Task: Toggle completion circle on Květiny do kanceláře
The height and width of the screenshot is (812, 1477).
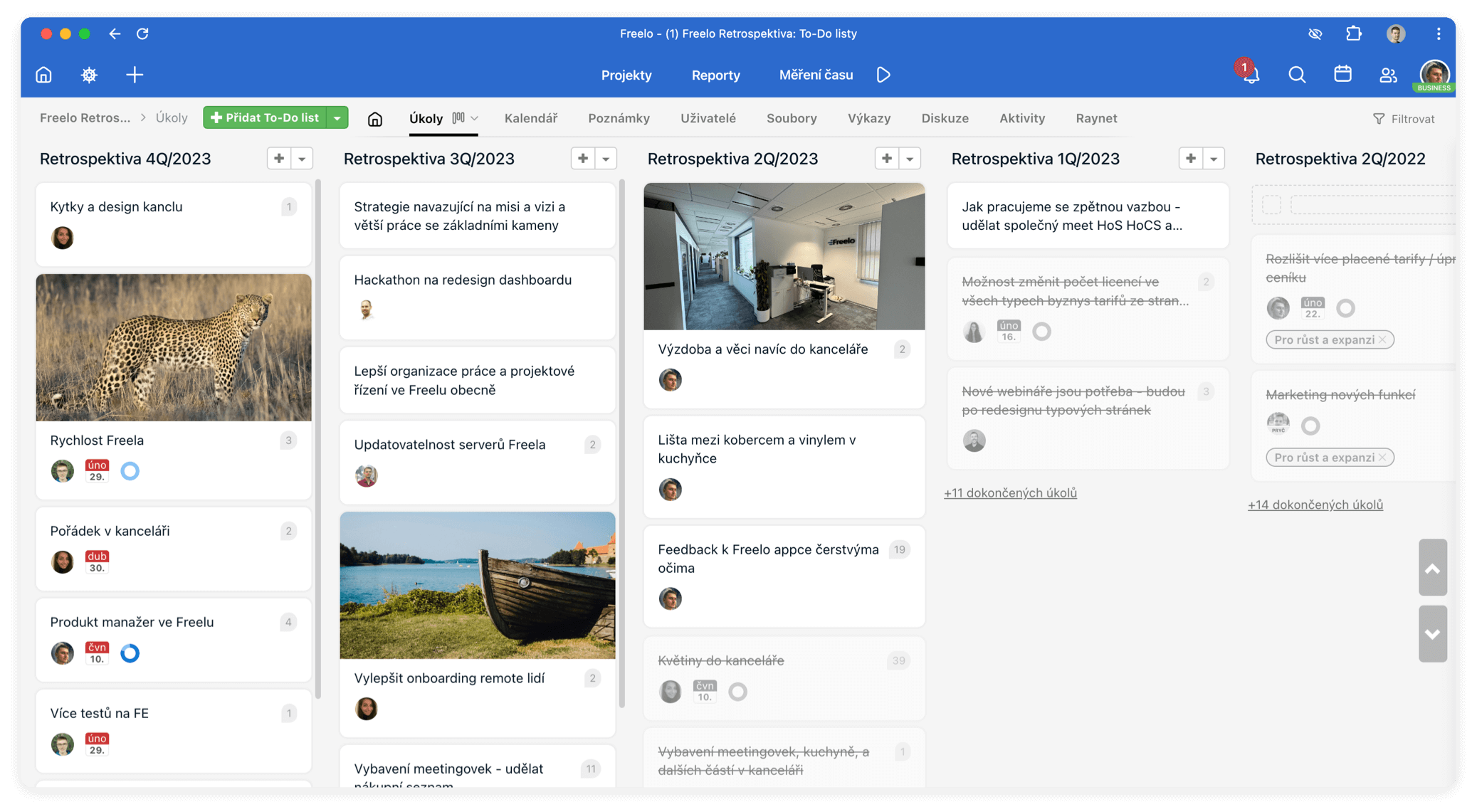Action: pos(738,692)
